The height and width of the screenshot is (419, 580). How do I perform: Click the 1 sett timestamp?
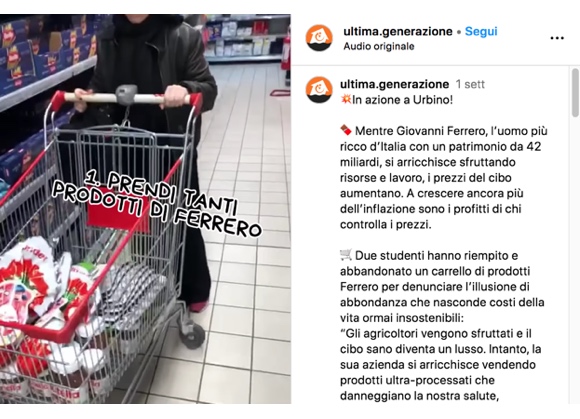coord(470,84)
